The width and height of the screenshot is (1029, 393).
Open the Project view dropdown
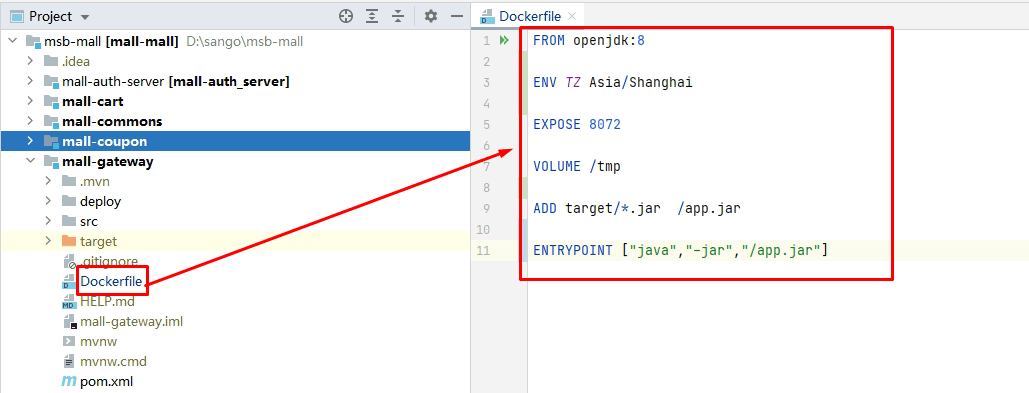click(85, 17)
